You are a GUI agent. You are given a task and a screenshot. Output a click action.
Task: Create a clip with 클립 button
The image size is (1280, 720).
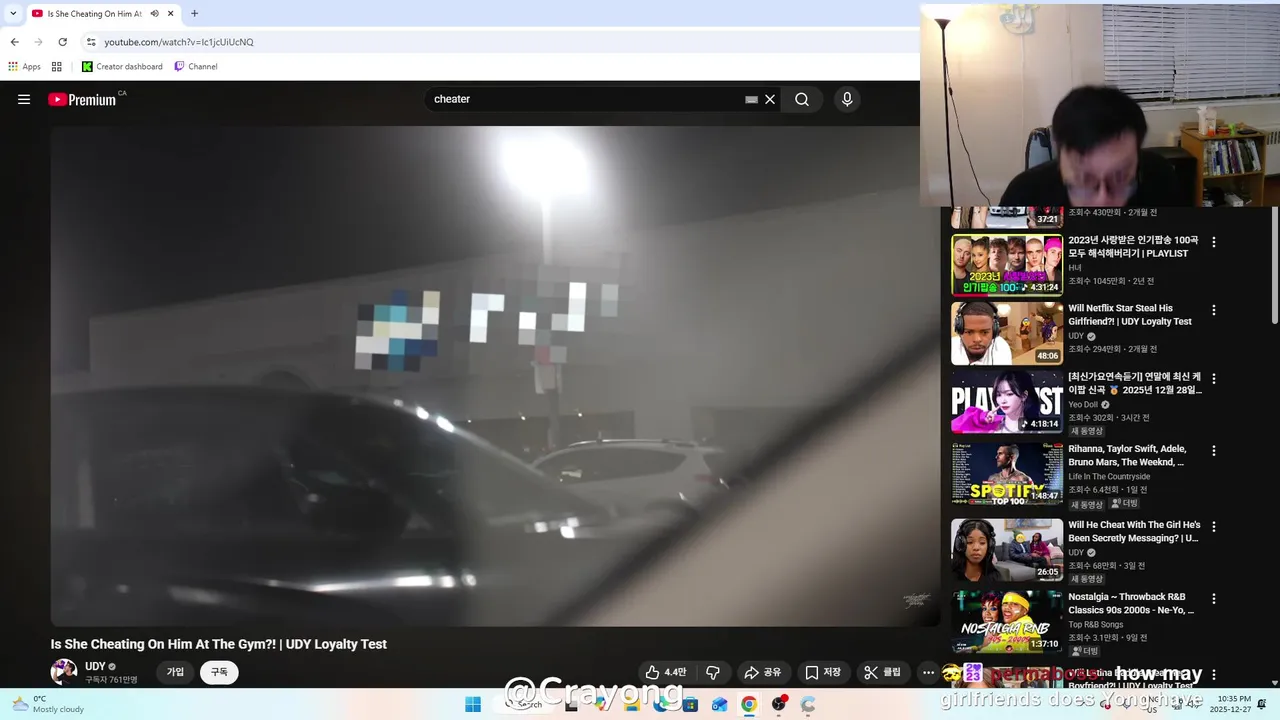click(x=883, y=672)
